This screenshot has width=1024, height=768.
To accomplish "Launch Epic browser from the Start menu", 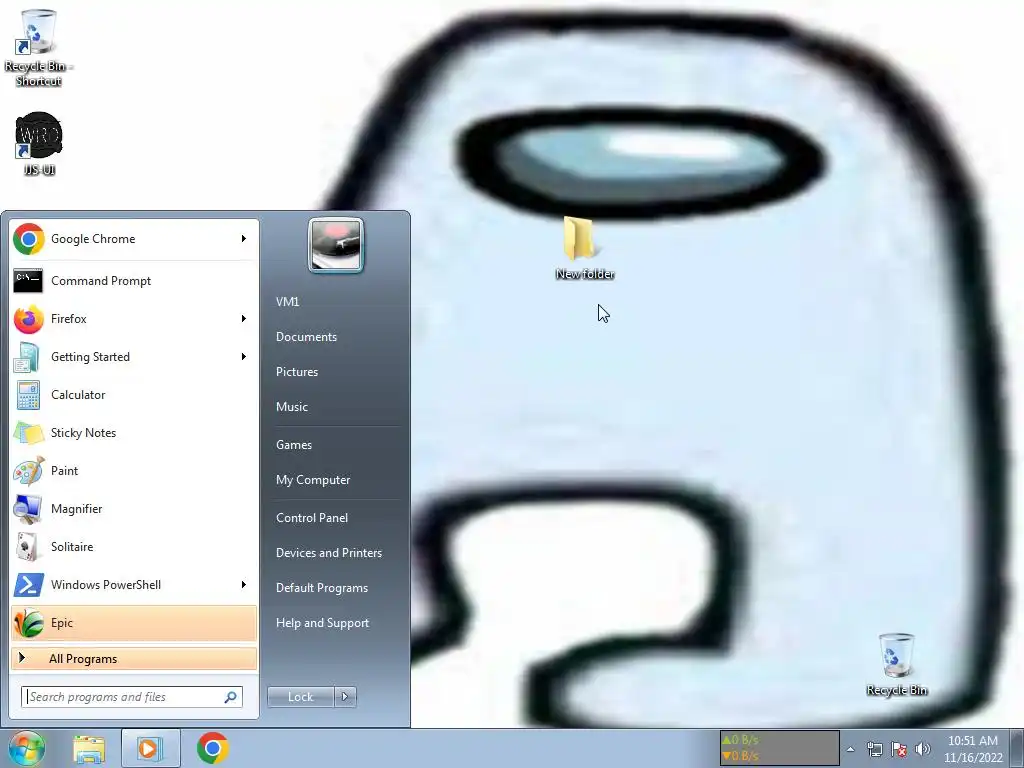I will click(x=134, y=623).
